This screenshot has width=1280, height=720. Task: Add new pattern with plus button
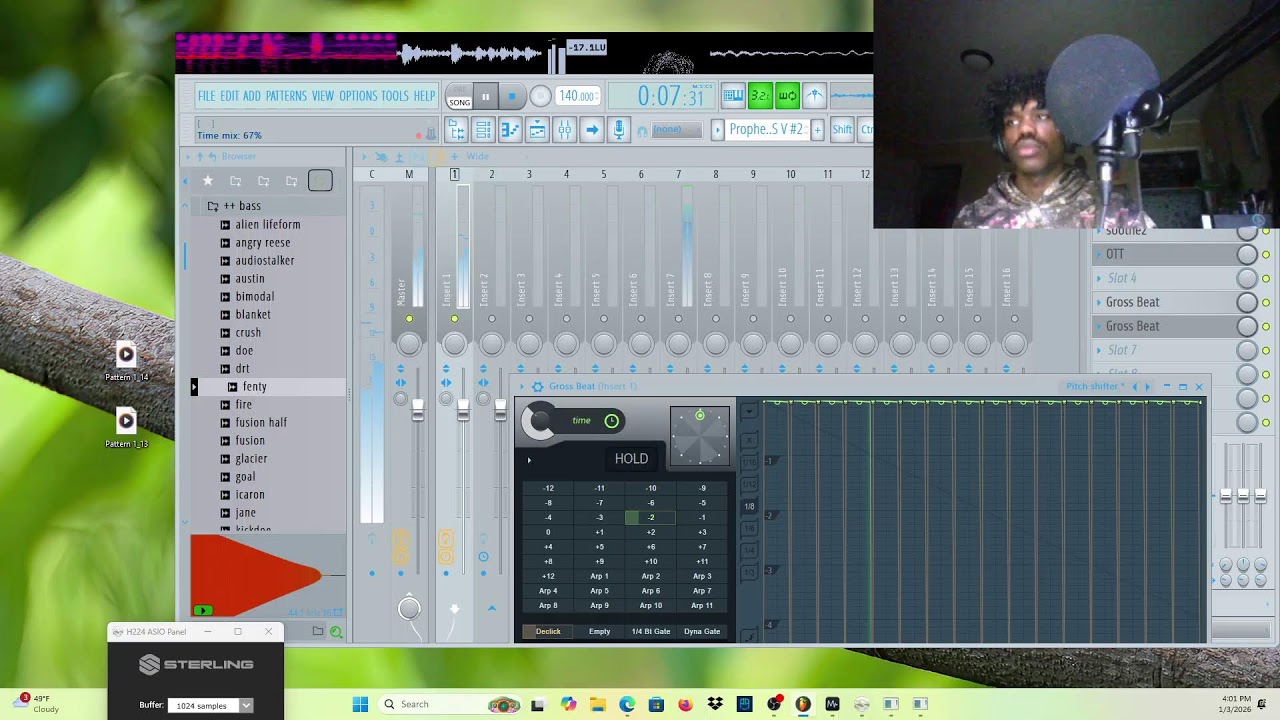pos(817,129)
